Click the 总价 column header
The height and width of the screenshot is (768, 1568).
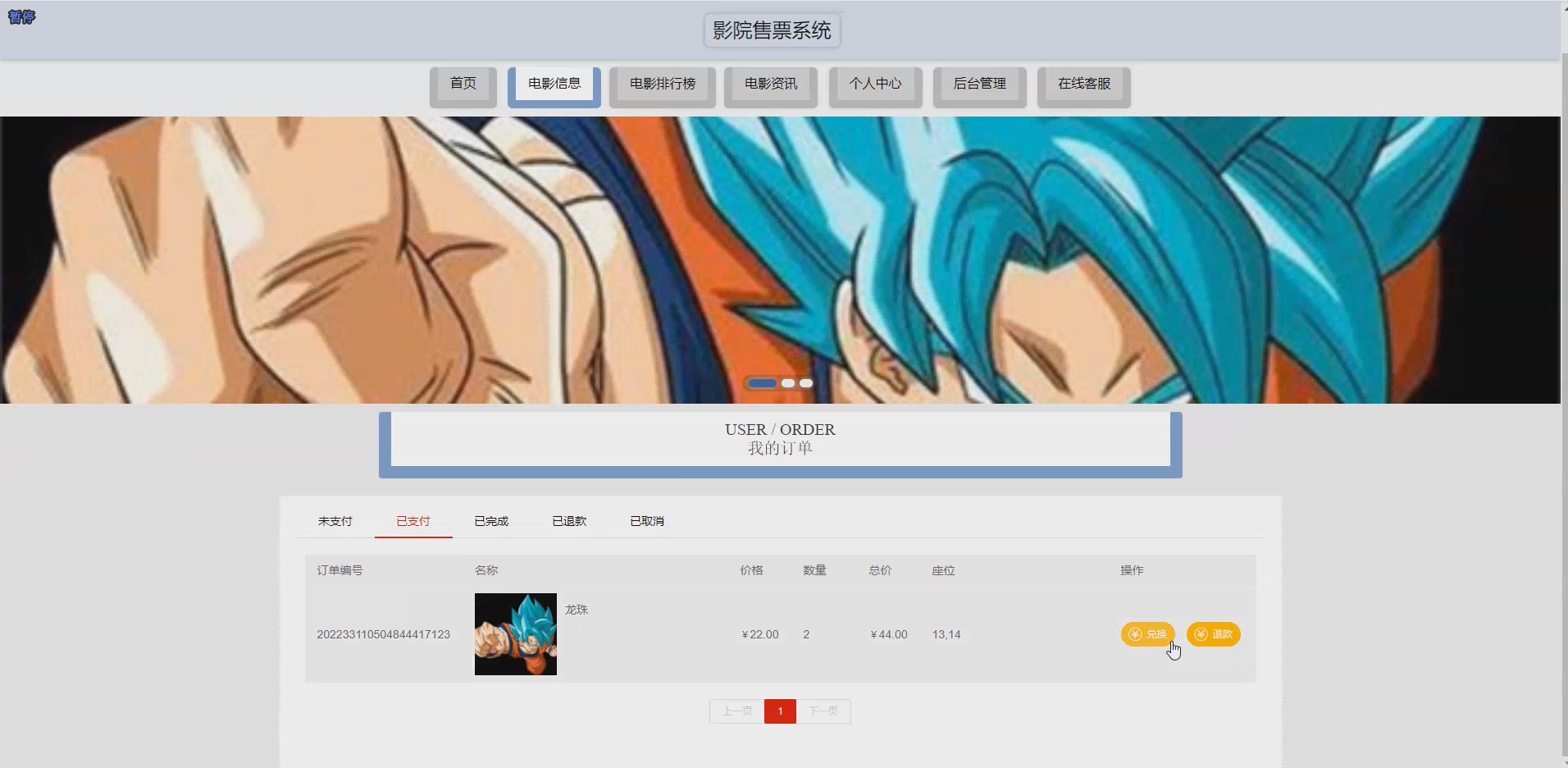pos(880,570)
